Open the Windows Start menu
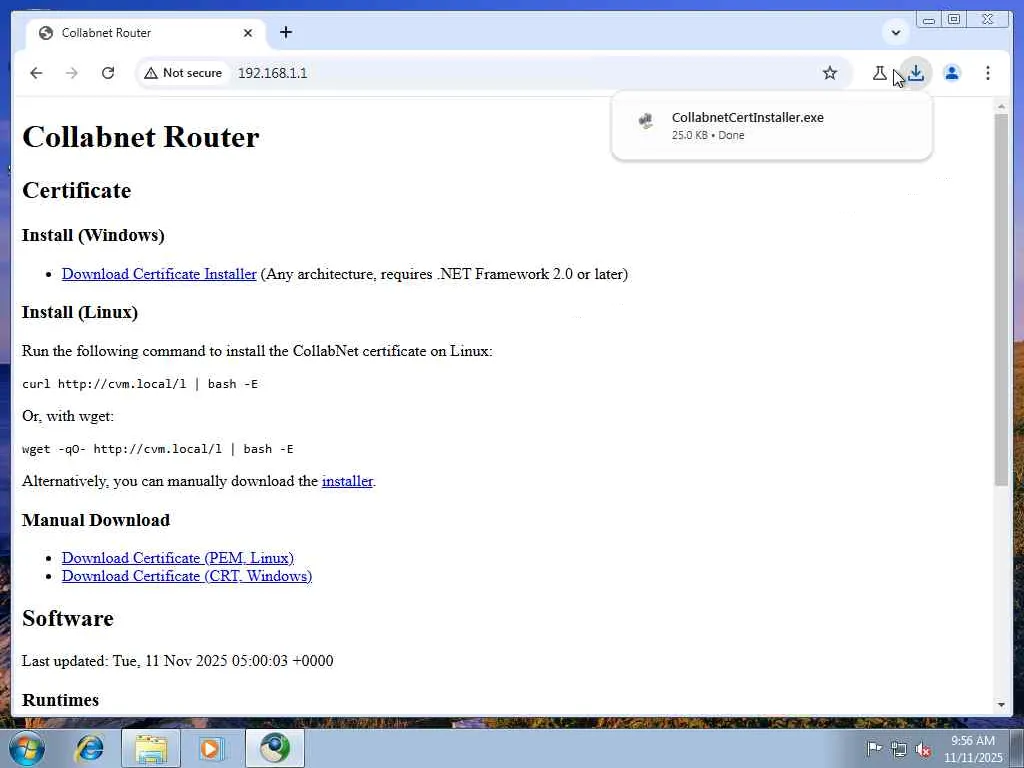This screenshot has width=1024, height=768. pyautogui.click(x=27, y=748)
